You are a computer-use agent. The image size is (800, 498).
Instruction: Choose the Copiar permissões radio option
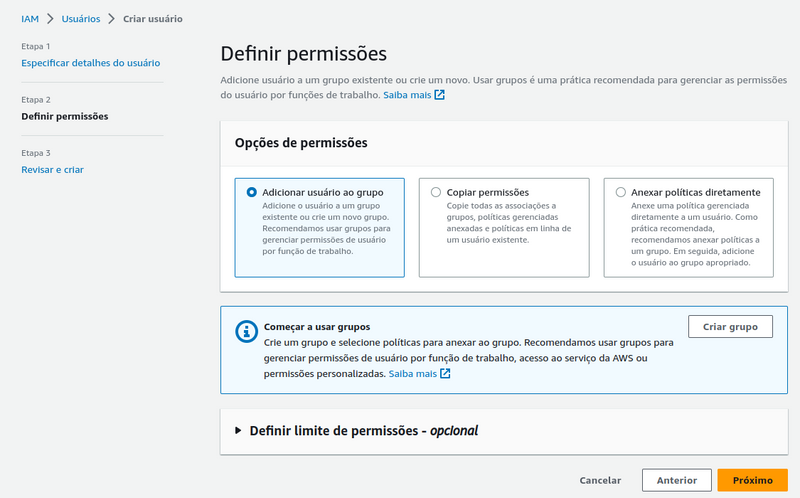coord(436,192)
